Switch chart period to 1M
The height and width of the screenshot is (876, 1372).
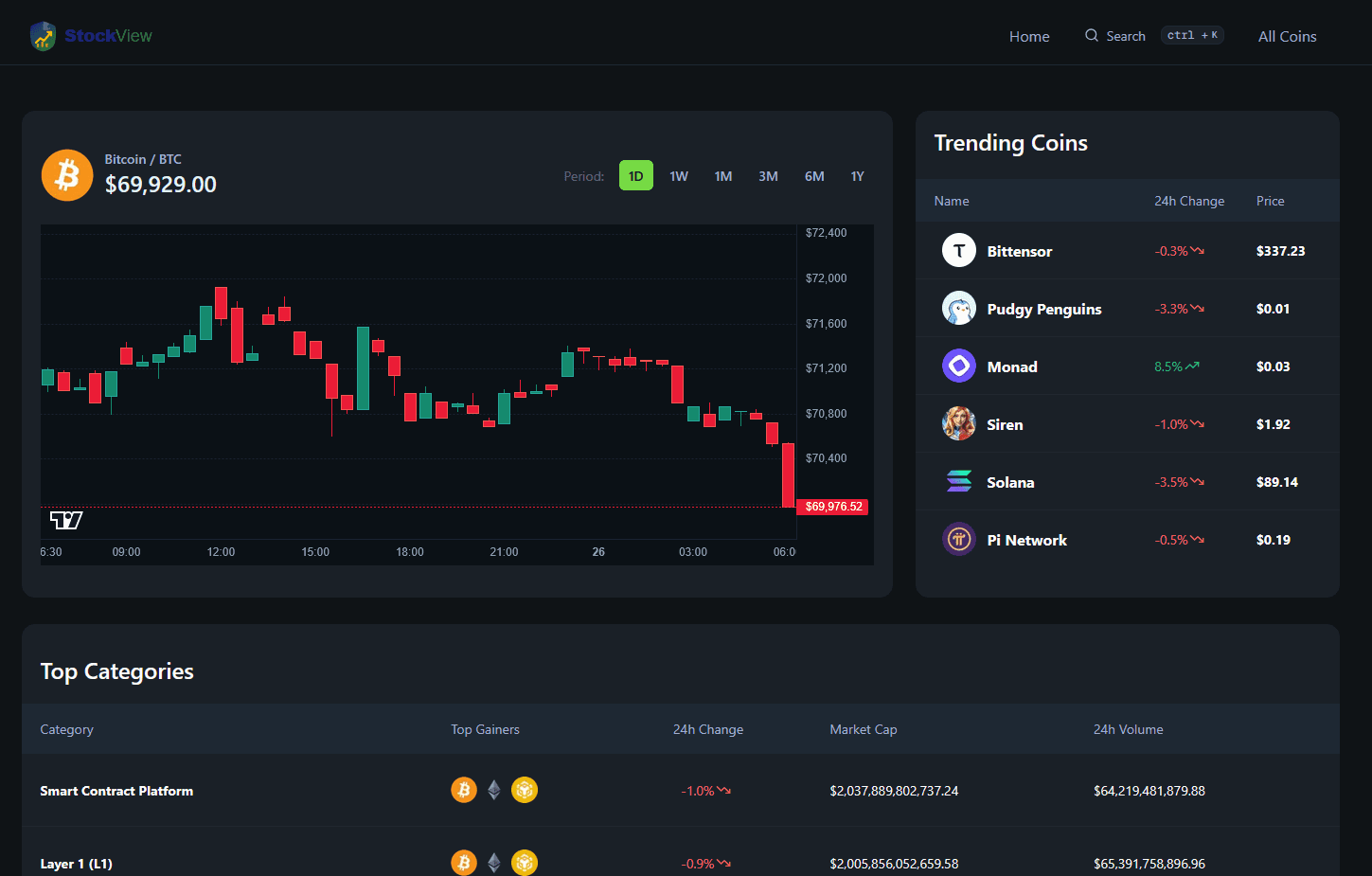click(723, 176)
